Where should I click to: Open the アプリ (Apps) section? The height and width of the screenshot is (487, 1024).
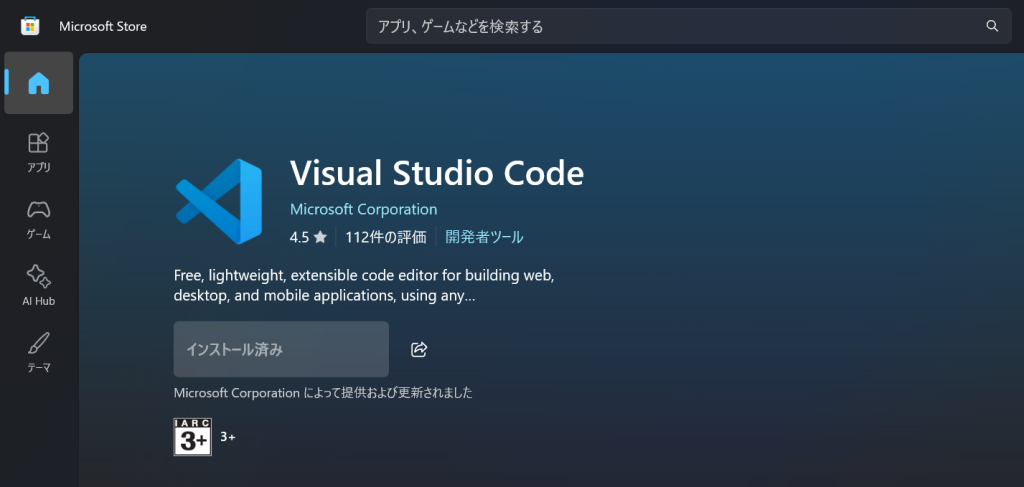click(x=38, y=151)
